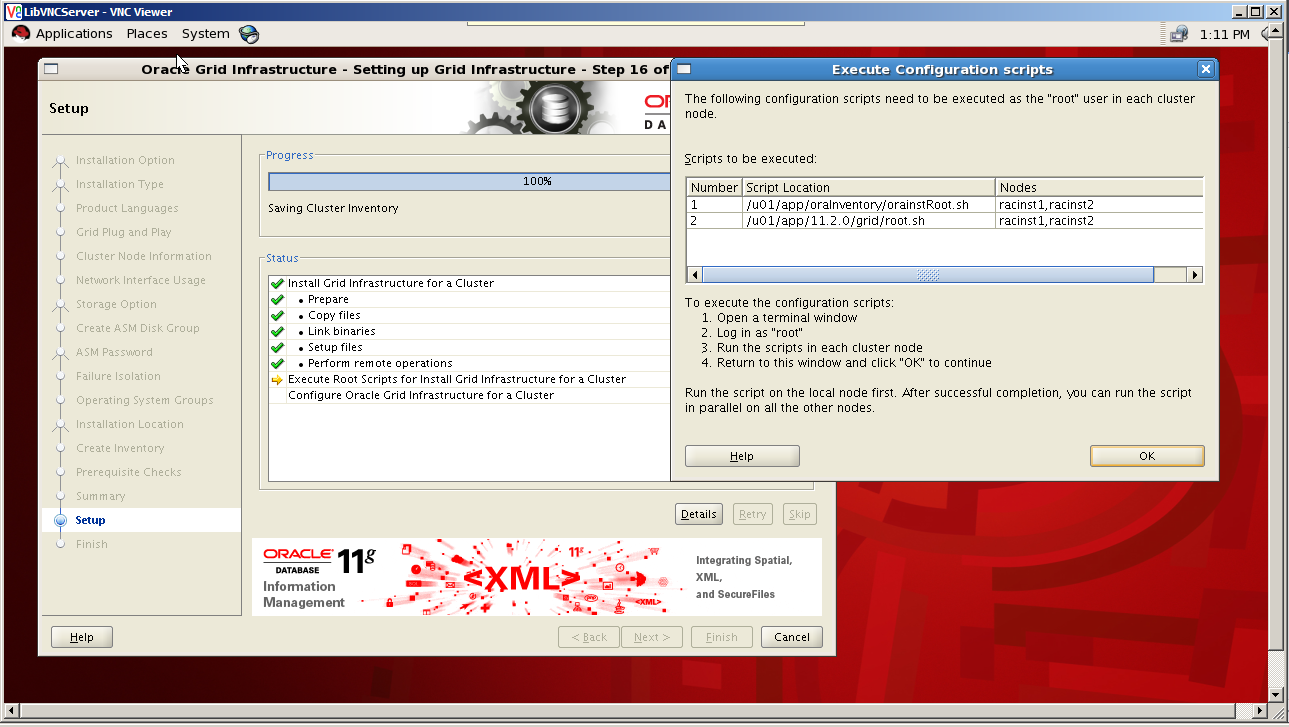1289x727 pixels.
Task: Select the Operating System Groups step
Action: 145,400
